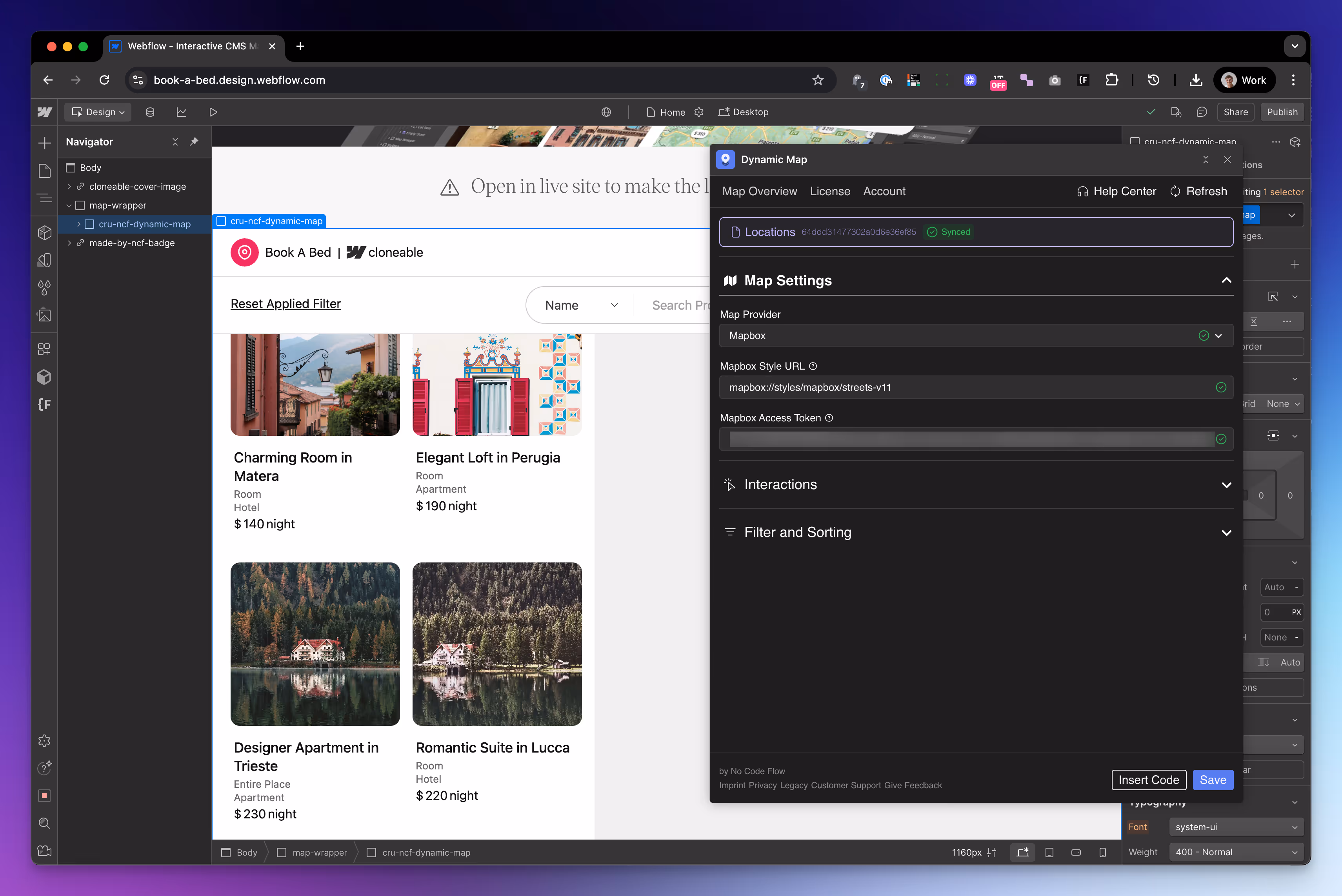The width and height of the screenshot is (1342, 896).
Task: Click the Mapbox Access Token help icon
Action: pyautogui.click(x=829, y=418)
